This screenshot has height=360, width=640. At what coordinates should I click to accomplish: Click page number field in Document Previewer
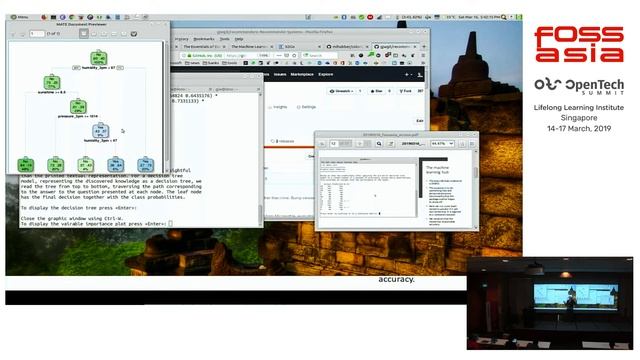pyautogui.click(x=37, y=33)
